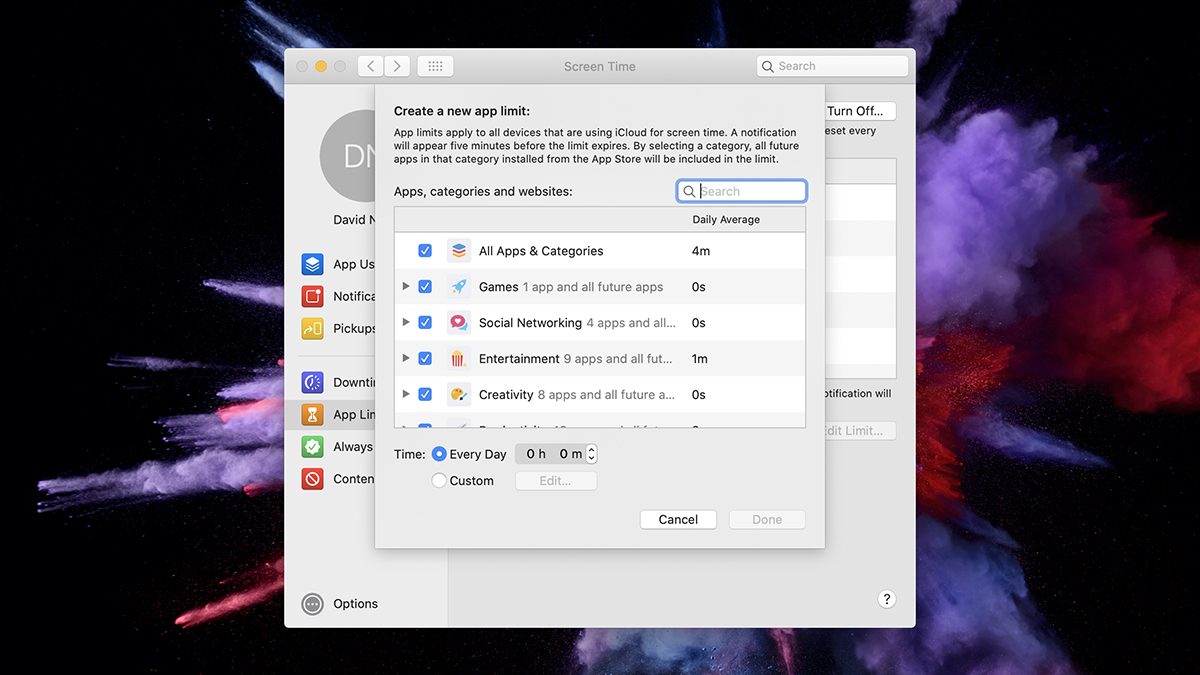Click the App Usage sidebar icon
This screenshot has height=675, width=1200.
[x=313, y=264]
